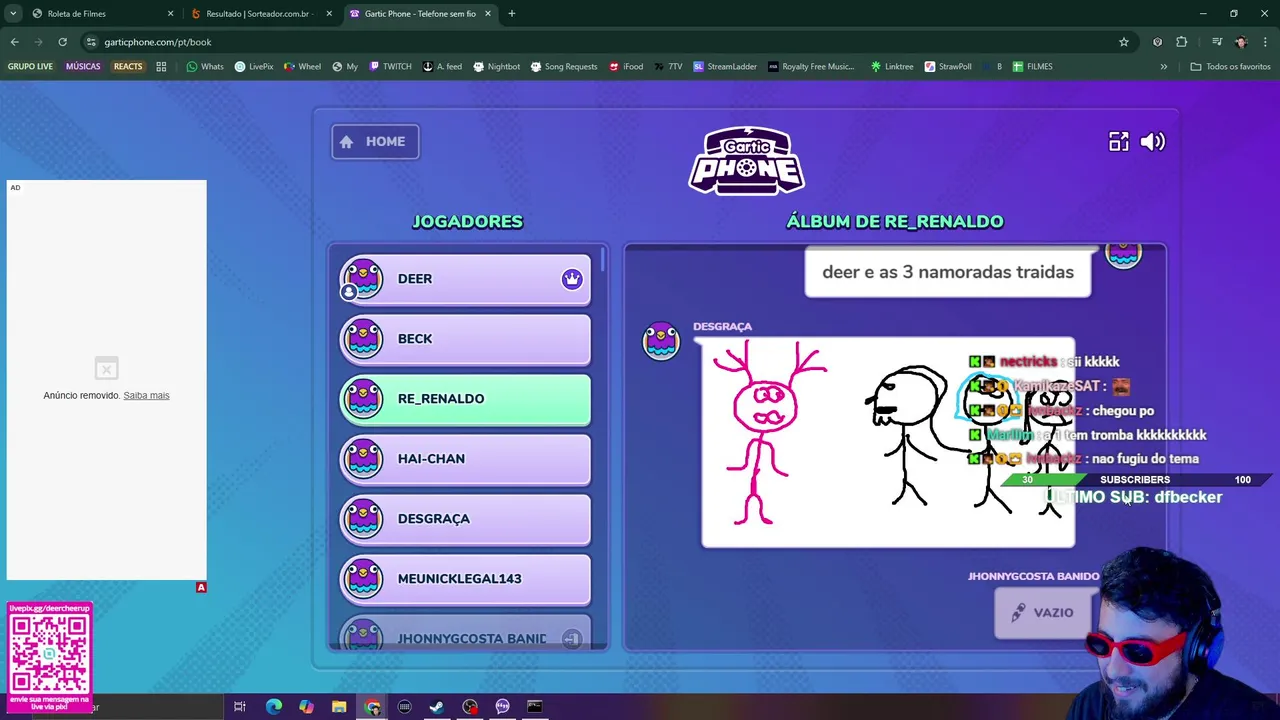Select player BECK in the players list

(x=465, y=339)
